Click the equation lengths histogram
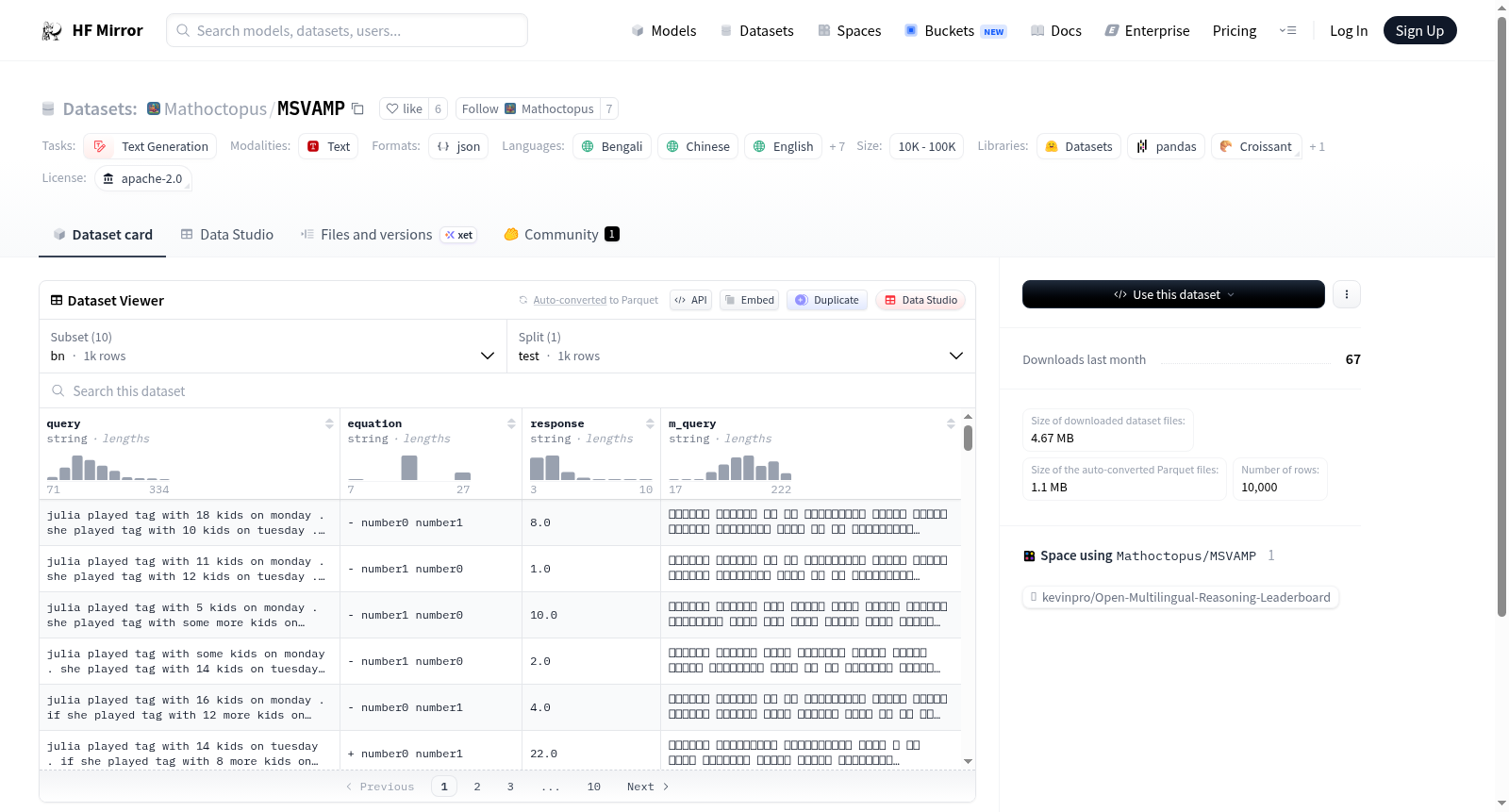This screenshot has height=812, width=1509. [x=409, y=468]
